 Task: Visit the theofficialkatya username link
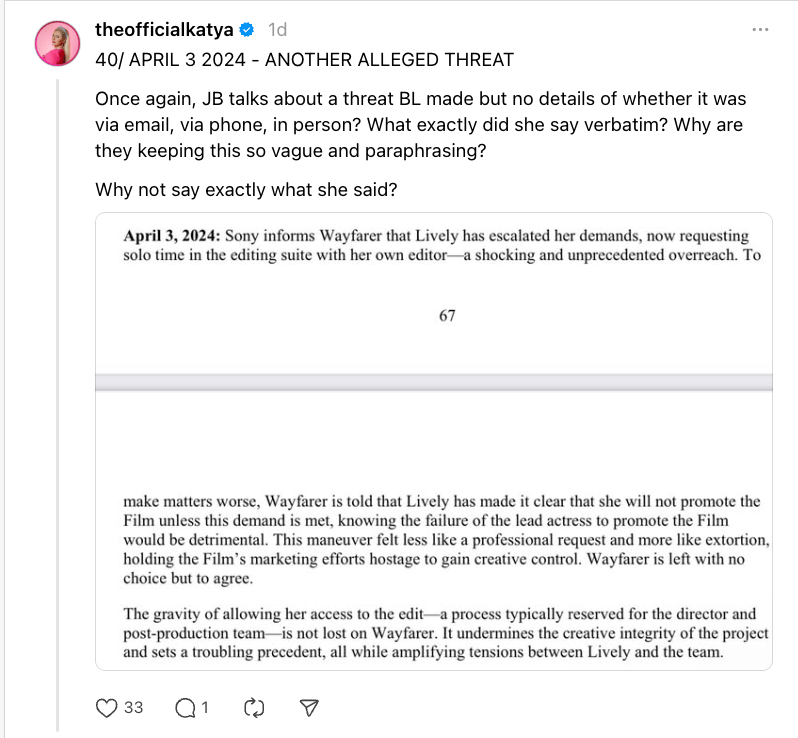pyautogui.click(x=166, y=30)
